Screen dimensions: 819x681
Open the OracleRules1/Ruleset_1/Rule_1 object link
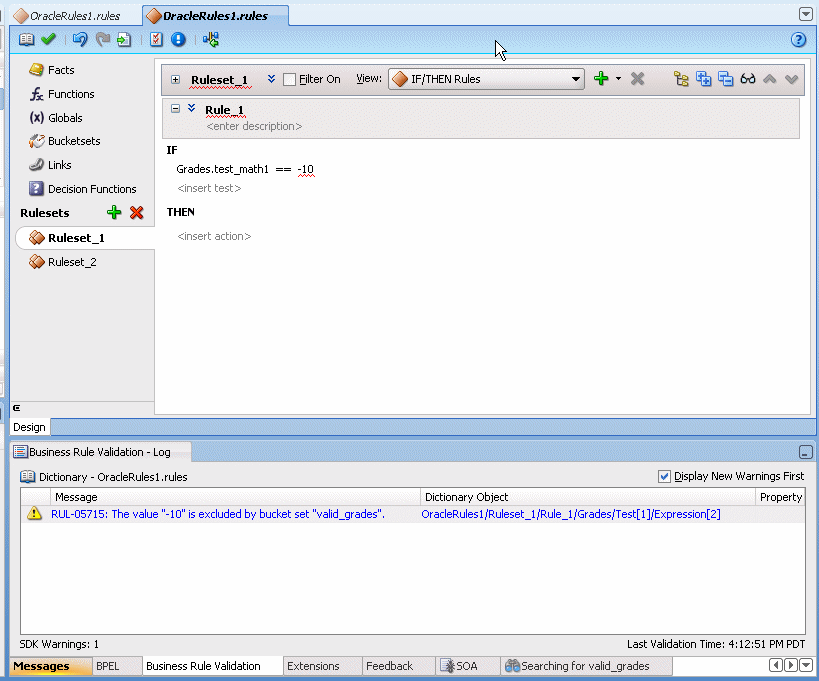click(571, 514)
